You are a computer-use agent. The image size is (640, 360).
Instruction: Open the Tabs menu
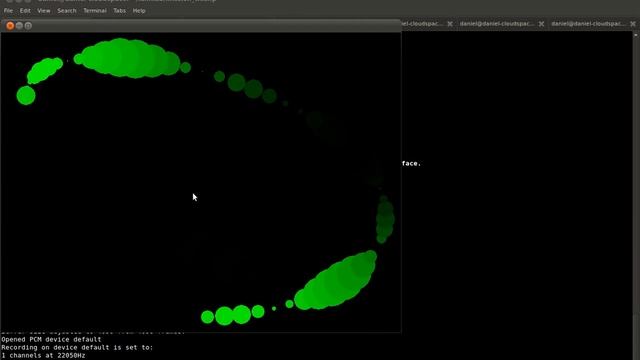(119, 11)
